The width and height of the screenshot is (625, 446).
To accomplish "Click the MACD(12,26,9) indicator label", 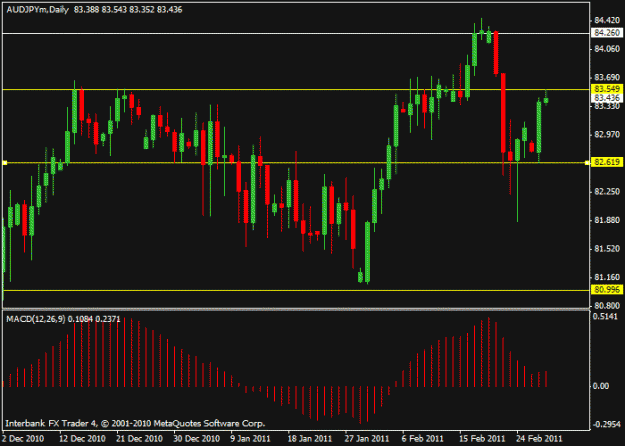I will (36, 319).
